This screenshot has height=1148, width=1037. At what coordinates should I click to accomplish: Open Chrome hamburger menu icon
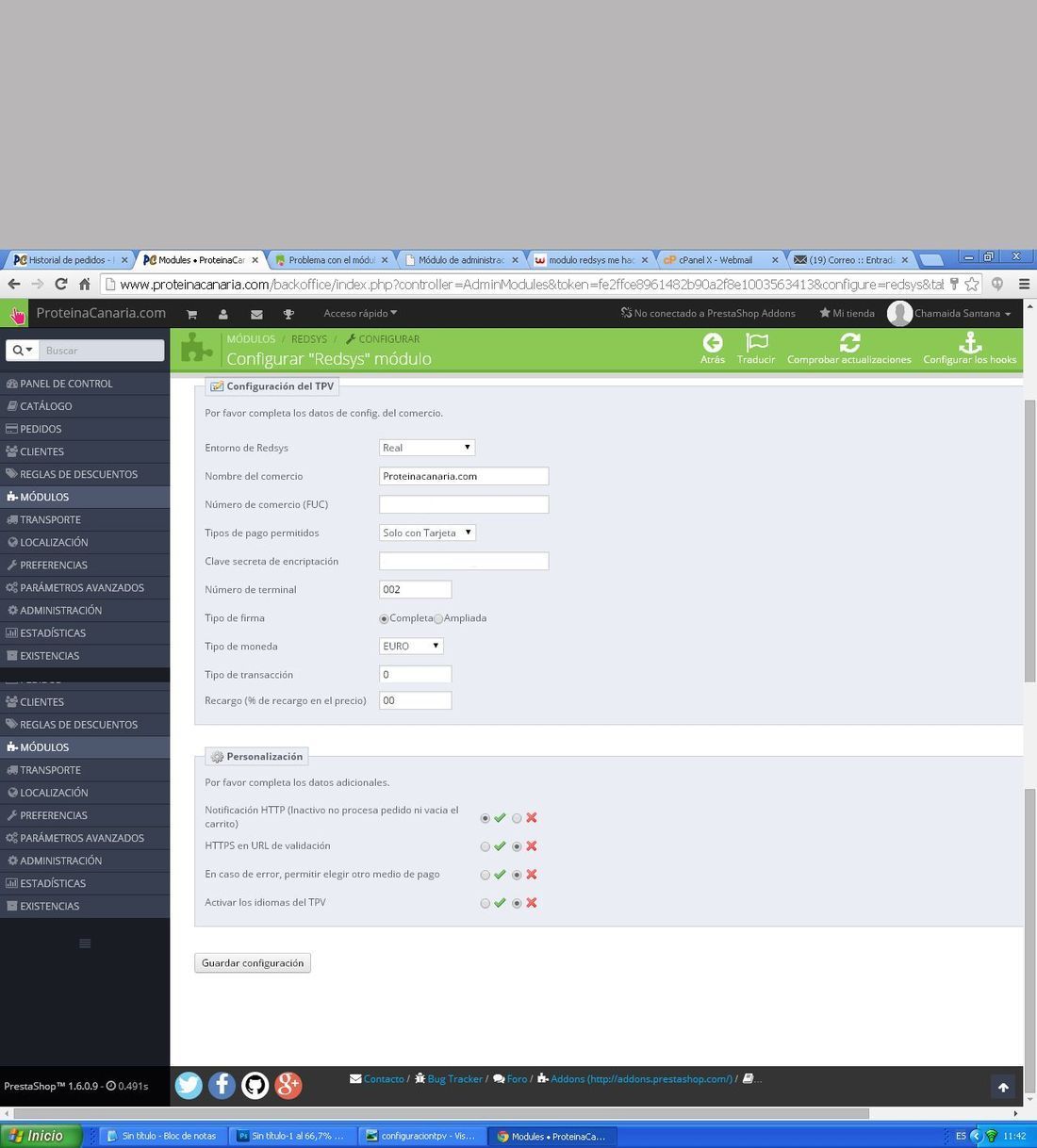(x=1024, y=284)
